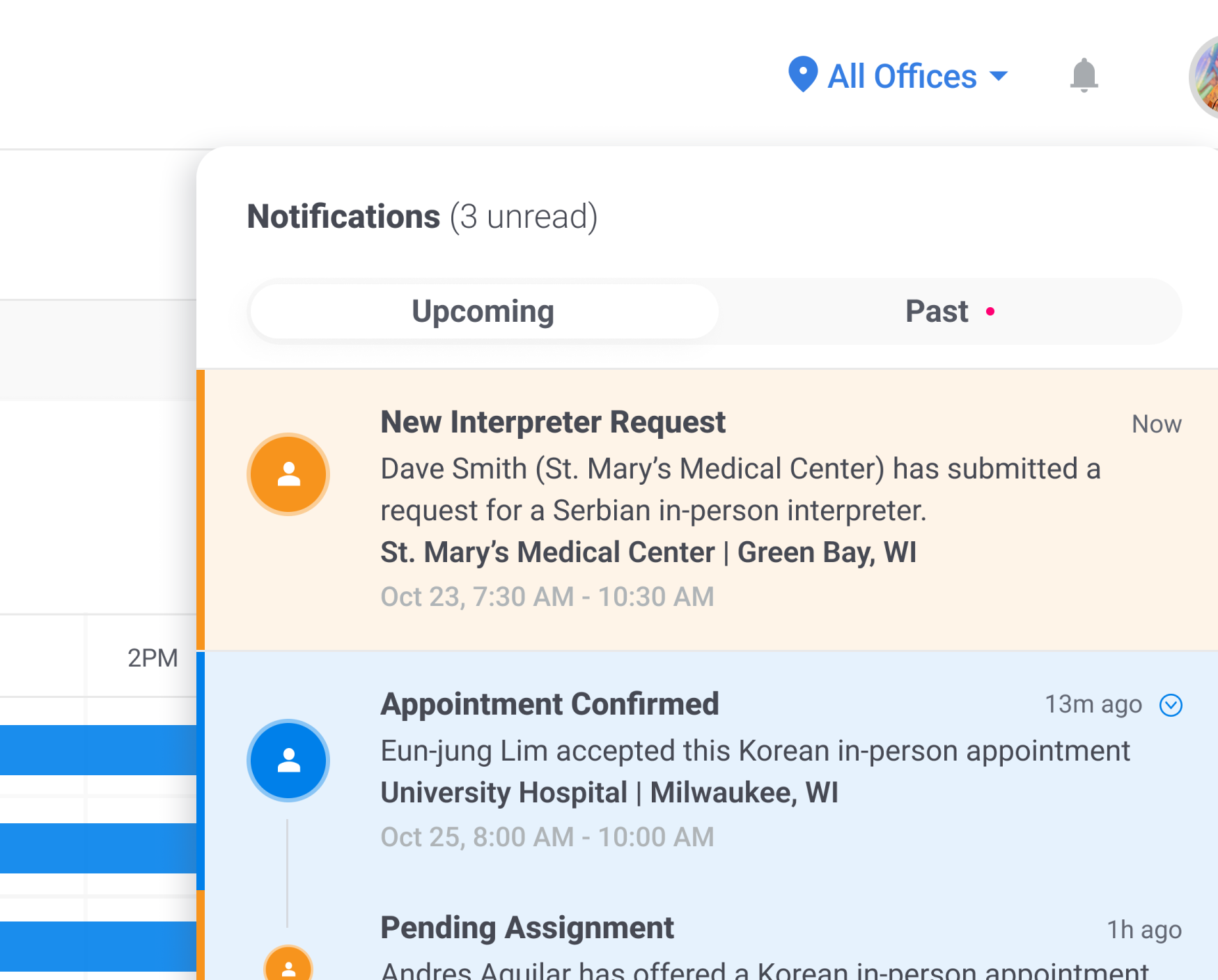
Task: Select the Upcoming notifications tab
Action: click(483, 311)
